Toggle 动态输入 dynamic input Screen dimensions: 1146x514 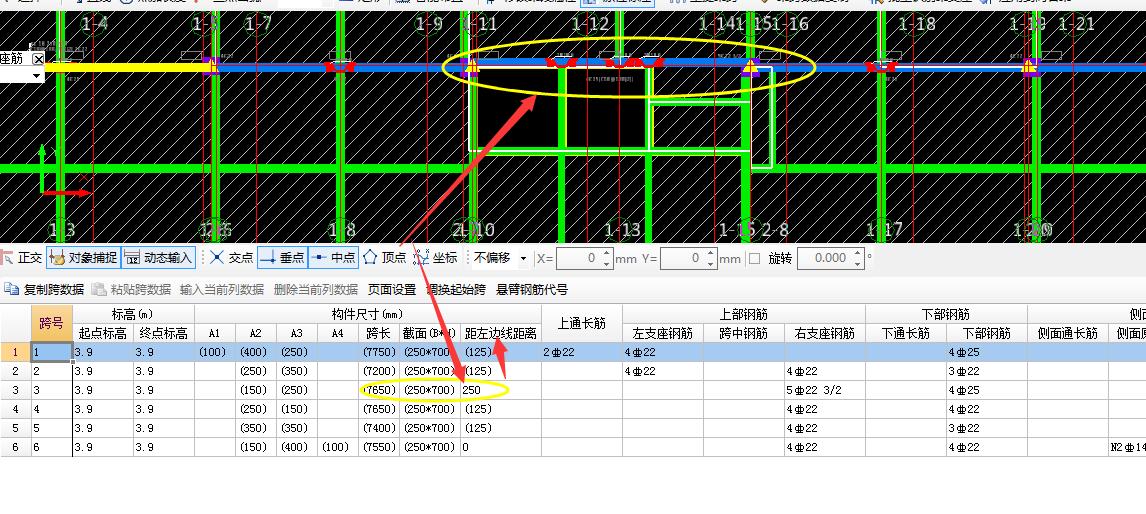[159, 257]
